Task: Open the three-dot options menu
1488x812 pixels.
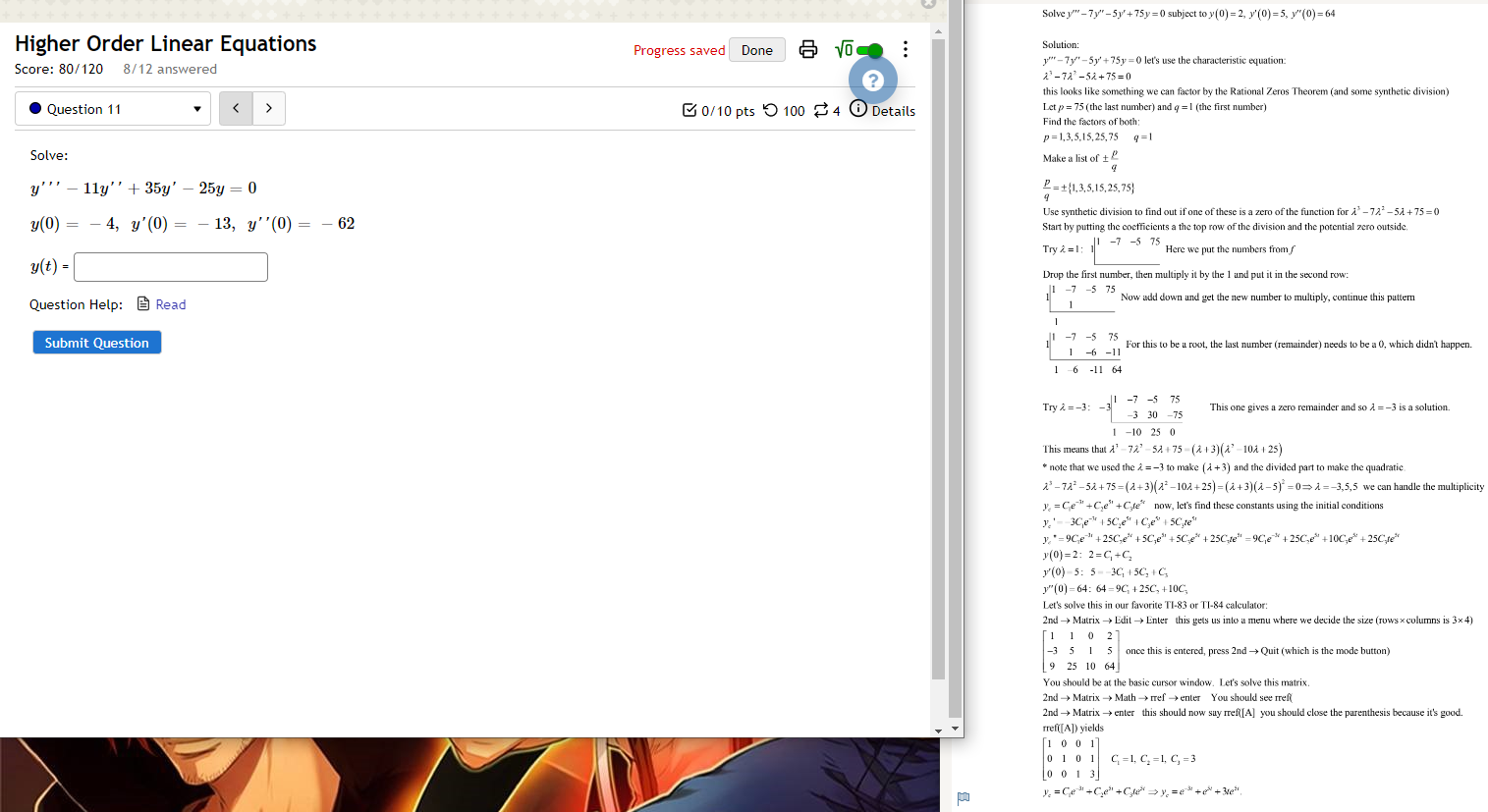Action: (906, 49)
